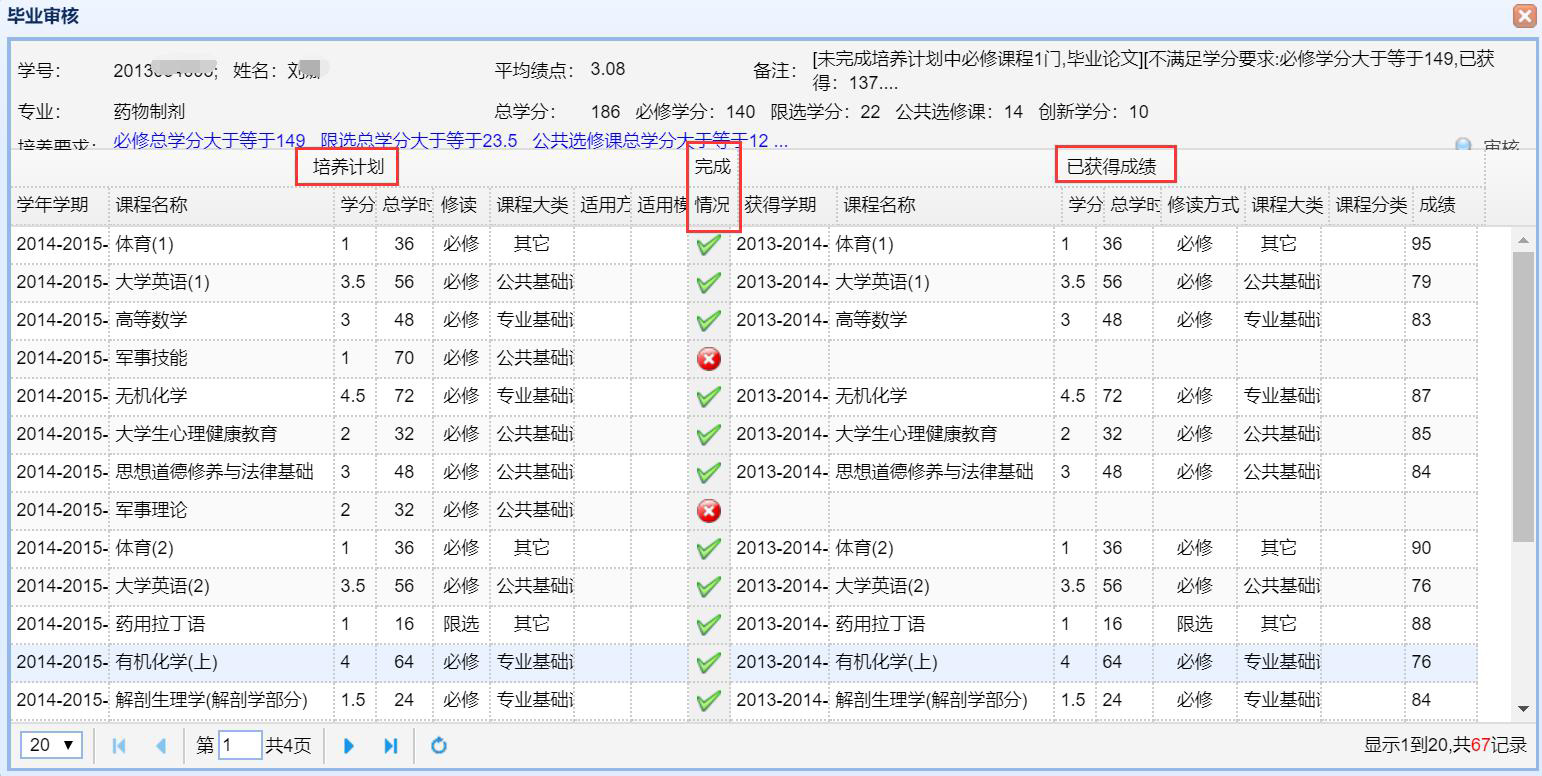Click the red X status for 军事理论
The width and height of the screenshot is (1542, 776).
pos(709,511)
